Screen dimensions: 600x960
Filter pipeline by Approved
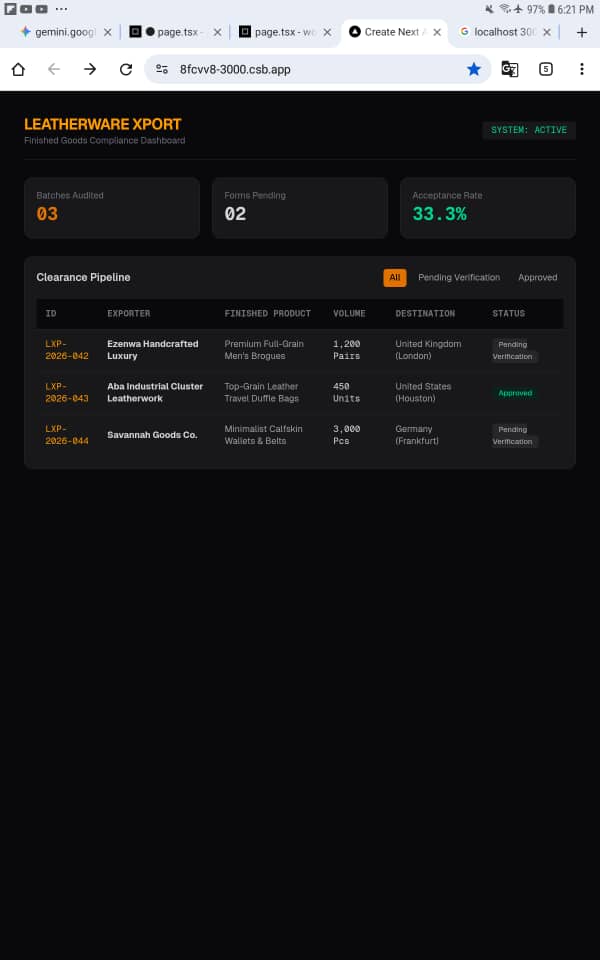[538, 277]
